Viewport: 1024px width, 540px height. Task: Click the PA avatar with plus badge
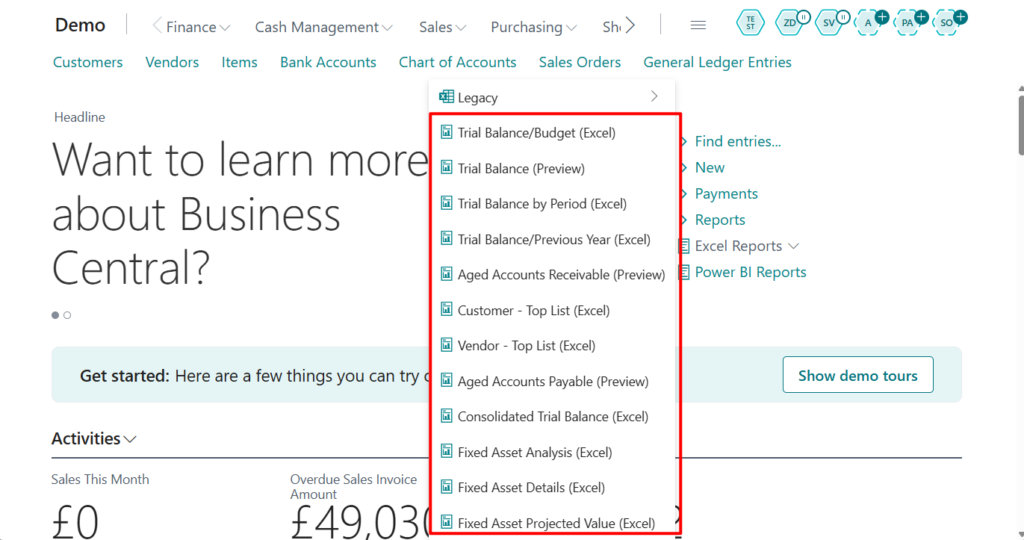907,23
